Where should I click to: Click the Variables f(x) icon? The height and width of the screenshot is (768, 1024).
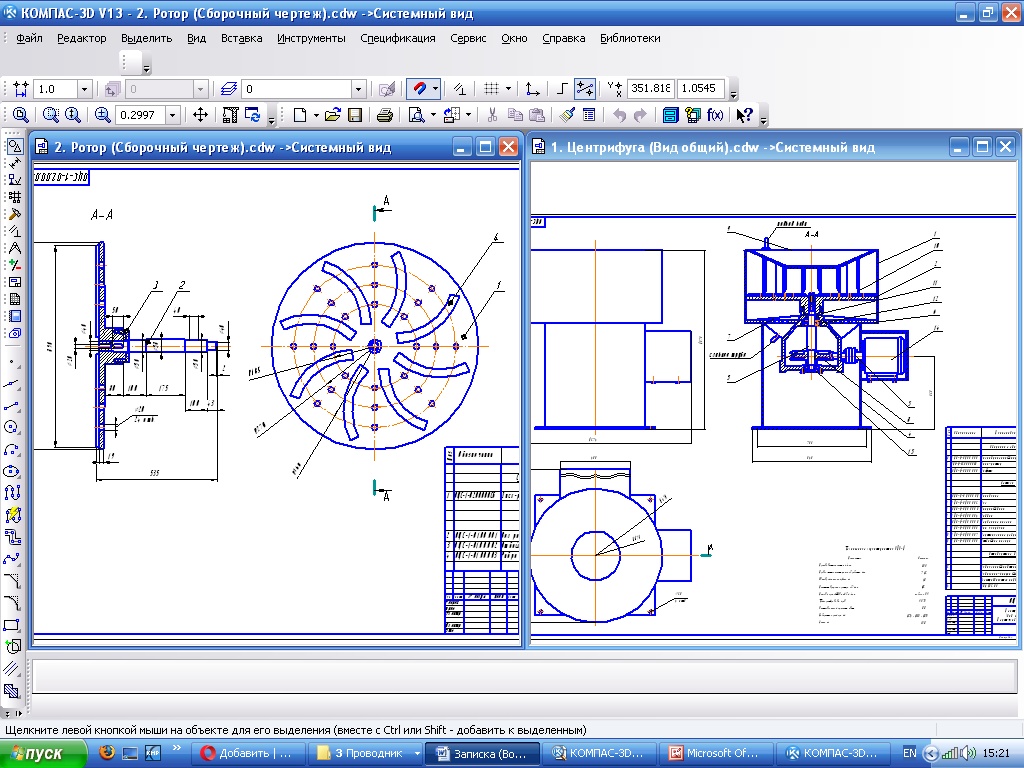(x=715, y=115)
